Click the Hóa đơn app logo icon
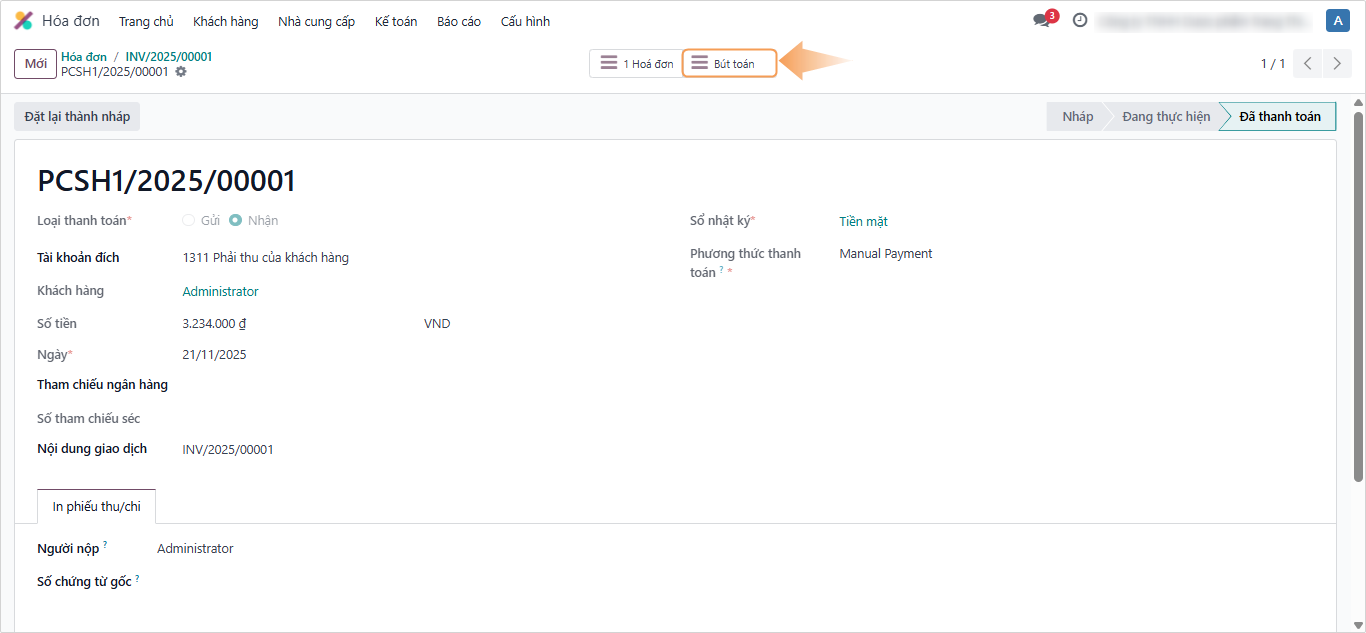The width and height of the screenshot is (1366, 633). tap(23, 21)
